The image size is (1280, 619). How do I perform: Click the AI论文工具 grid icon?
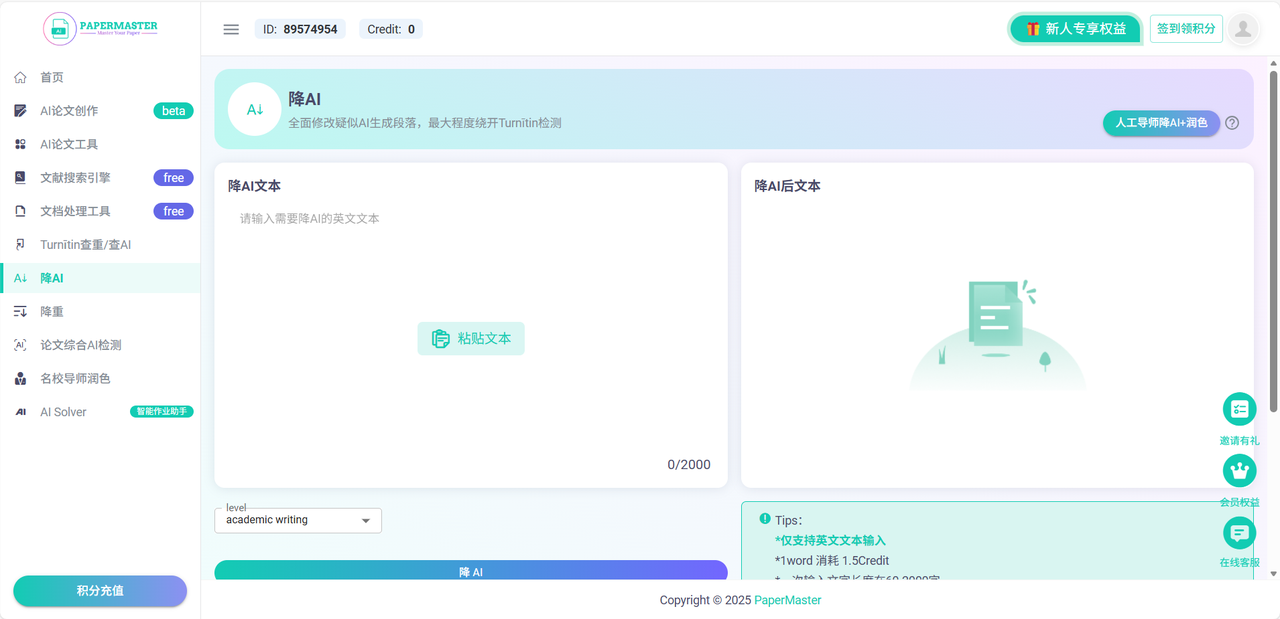tap(20, 144)
